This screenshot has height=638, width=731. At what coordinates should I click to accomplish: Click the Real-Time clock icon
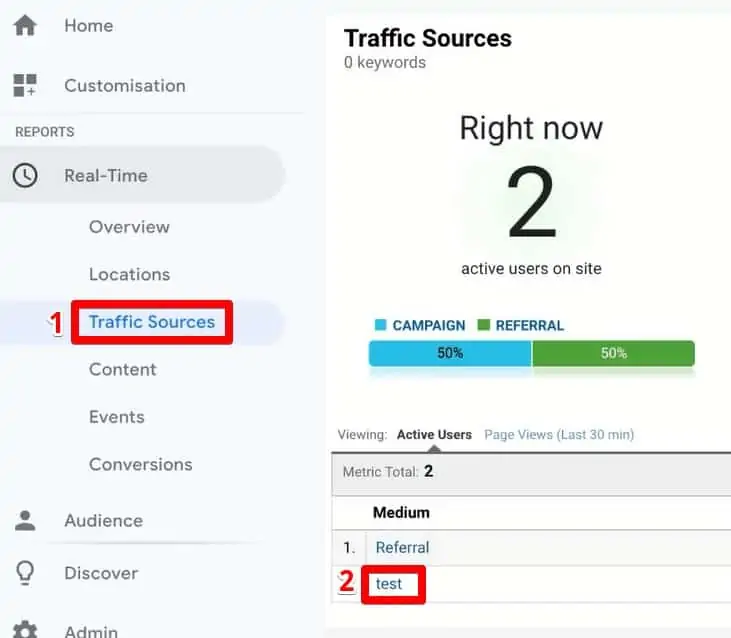point(25,176)
